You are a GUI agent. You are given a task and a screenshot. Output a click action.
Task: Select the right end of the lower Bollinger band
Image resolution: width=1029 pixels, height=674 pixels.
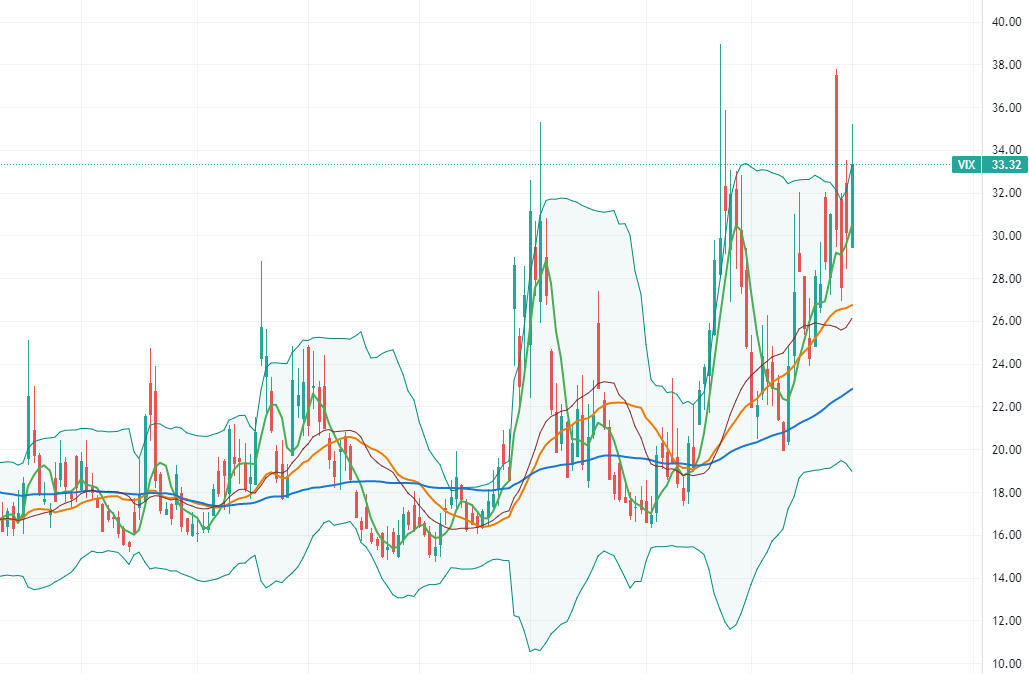[x=851, y=471]
